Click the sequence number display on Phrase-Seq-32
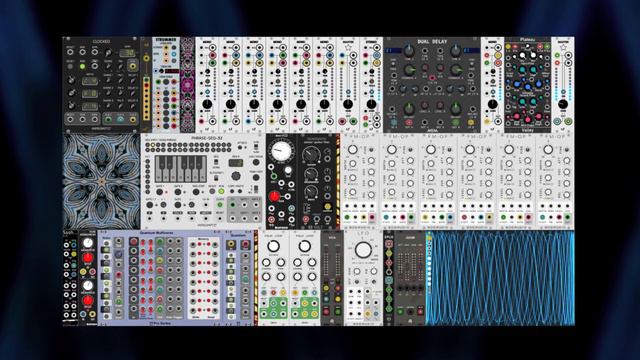Screen dimensions: 640x360 click(x=236, y=163)
